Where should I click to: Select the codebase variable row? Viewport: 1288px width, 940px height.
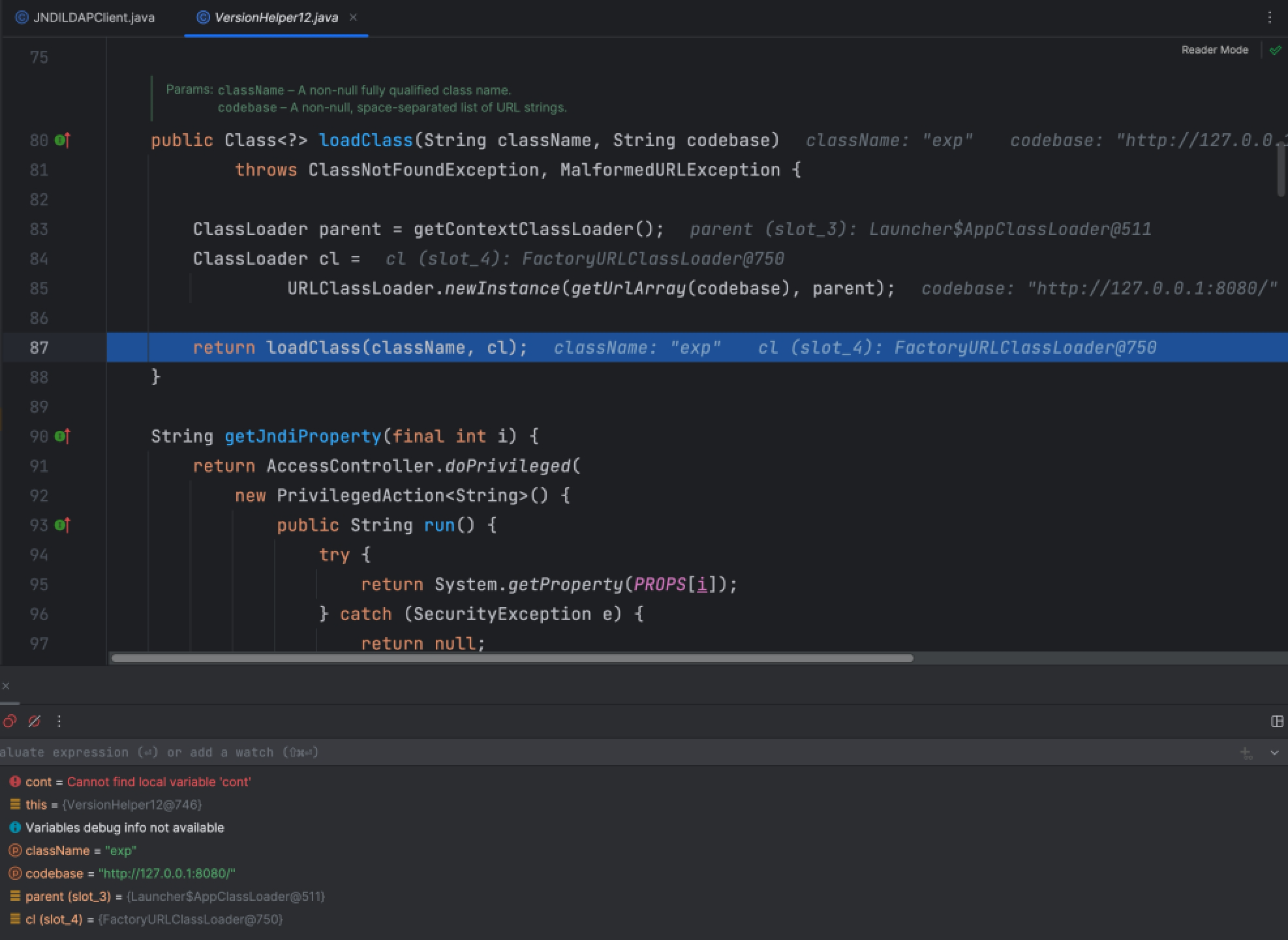click(x=644, y=873)
